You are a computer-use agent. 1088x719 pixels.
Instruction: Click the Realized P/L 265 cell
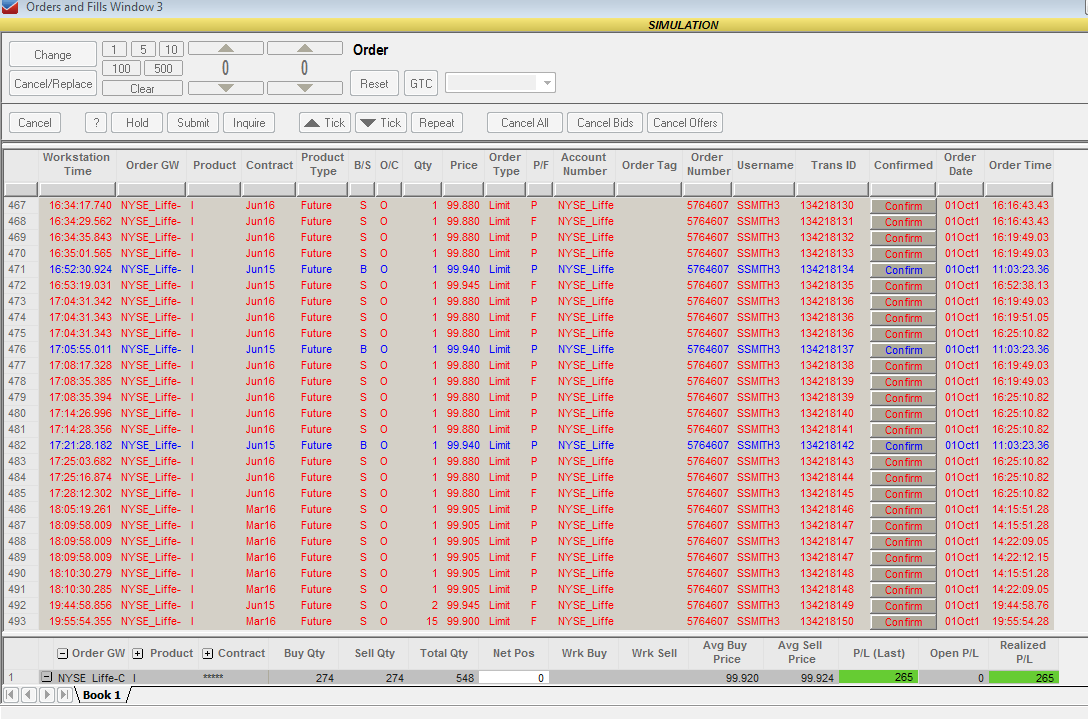1023,677
